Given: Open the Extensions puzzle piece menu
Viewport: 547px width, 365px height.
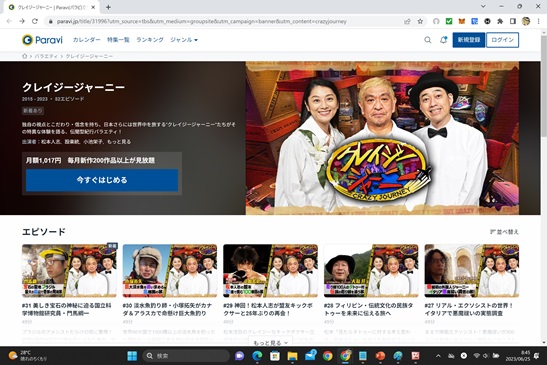Looking at the screenshot, I should (500, 21).
